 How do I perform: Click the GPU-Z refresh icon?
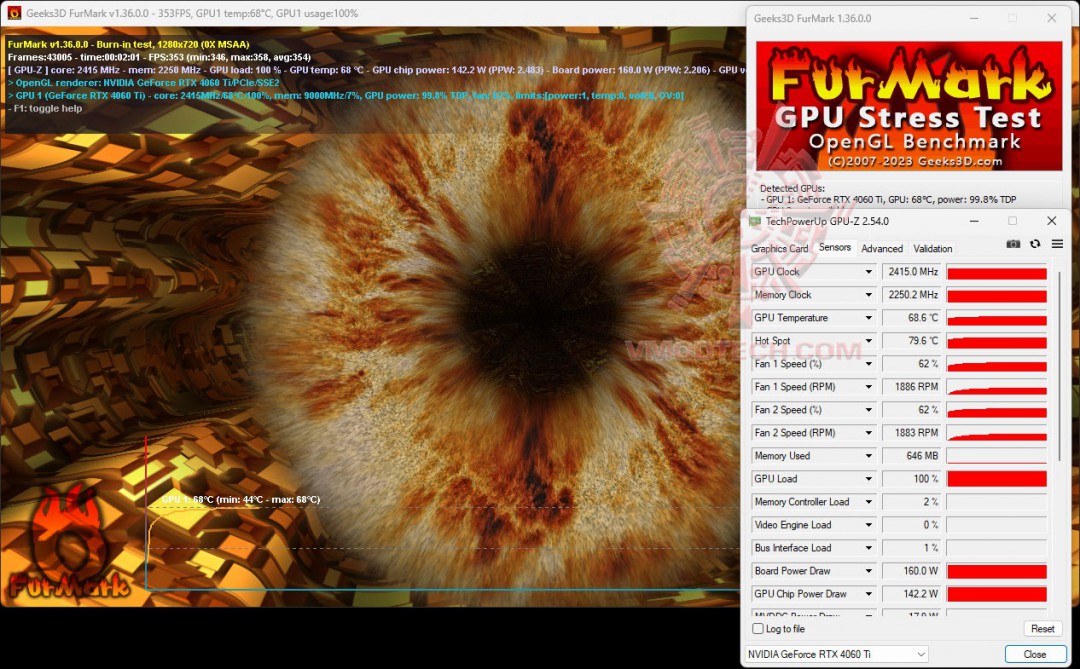point(1035,244)
